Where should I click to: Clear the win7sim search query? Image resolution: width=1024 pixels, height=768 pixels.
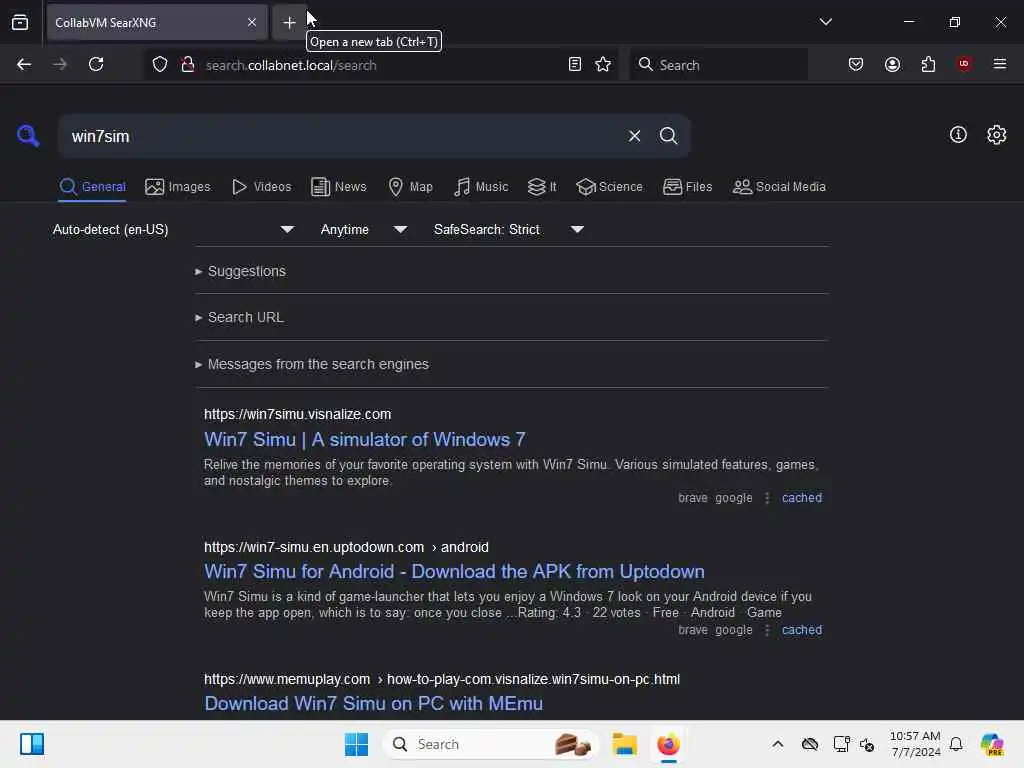[x=634, y=136]
